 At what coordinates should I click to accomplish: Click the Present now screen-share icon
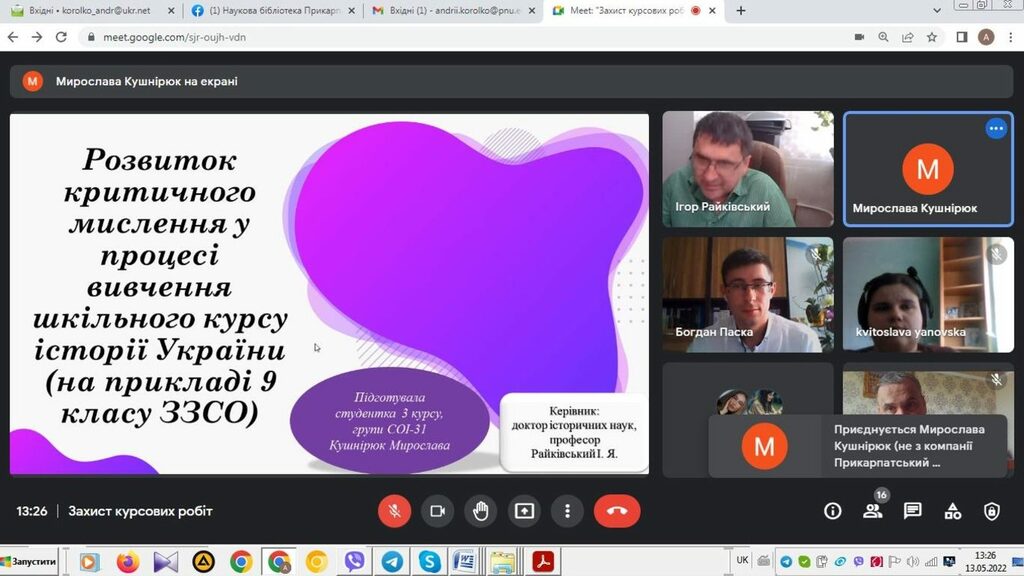(524, 511)
